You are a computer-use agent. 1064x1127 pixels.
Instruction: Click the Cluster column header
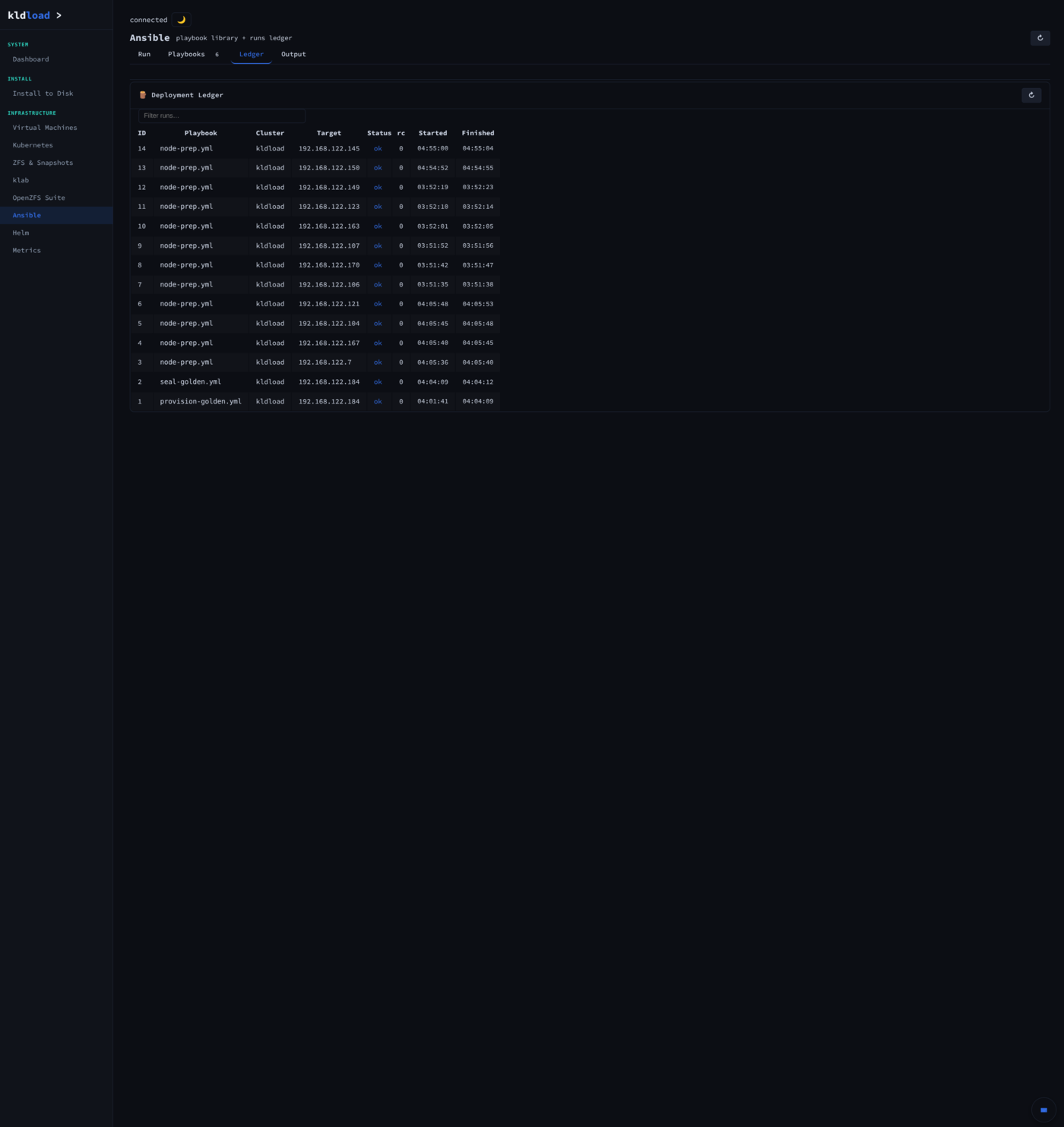[x=270, y=133]
